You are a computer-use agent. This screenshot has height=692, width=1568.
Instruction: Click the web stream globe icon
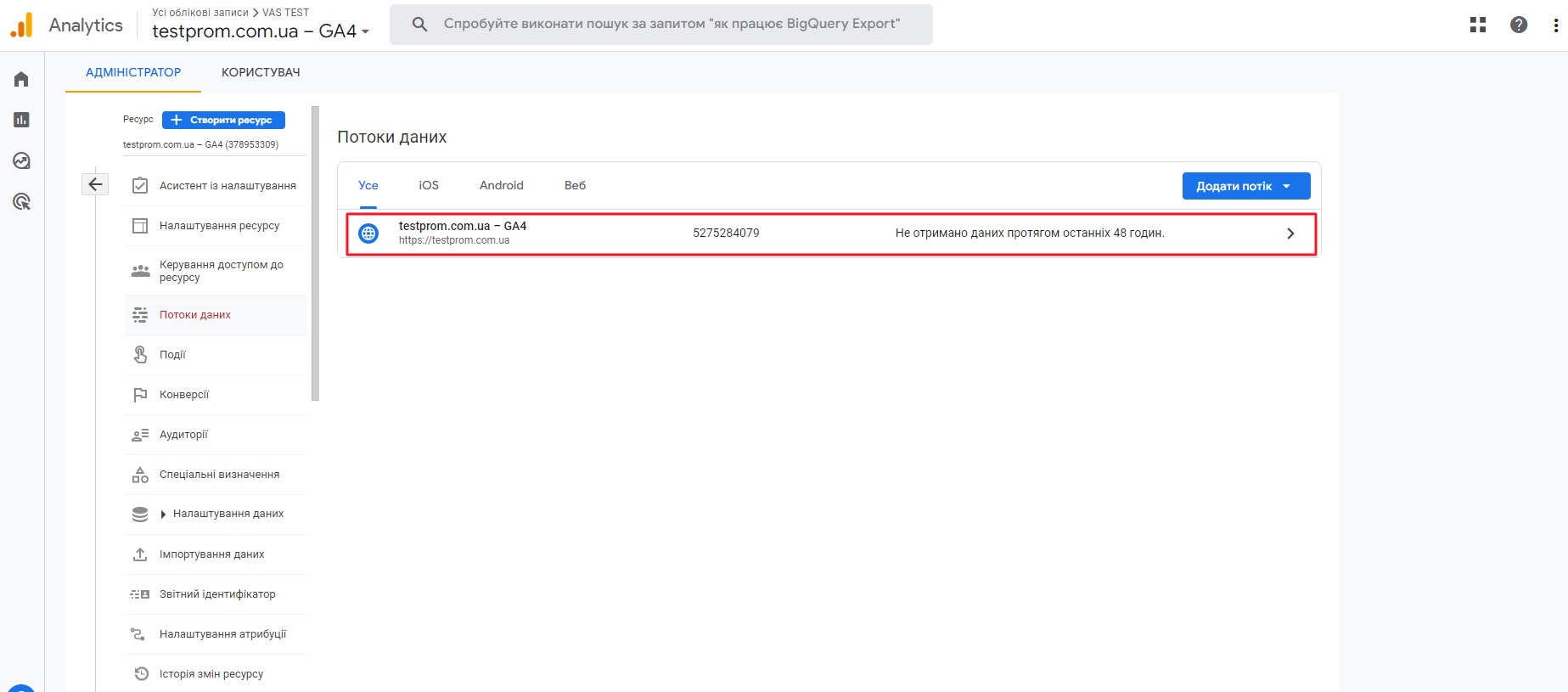(368, 233)
